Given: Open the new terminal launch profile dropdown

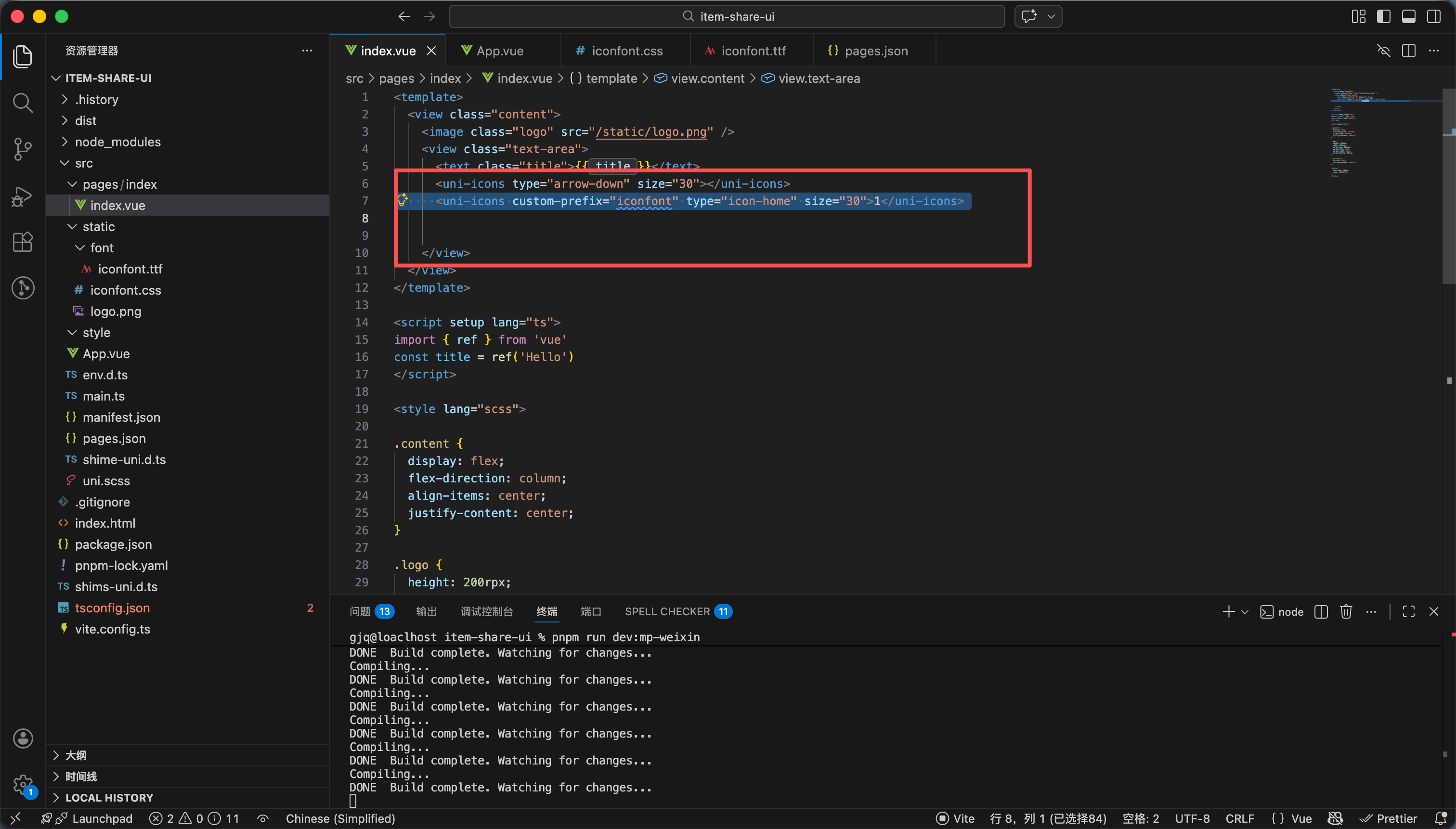Looking at the screenshot, I should pyautogui.click(x=1245, y=611).
